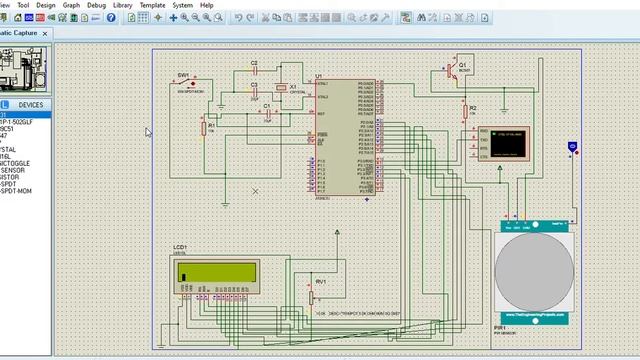Click the Zoom to fit sheet icon
The height and width of the screenshot is (360, 640).
pyautogui.click(x=207, y=18)
